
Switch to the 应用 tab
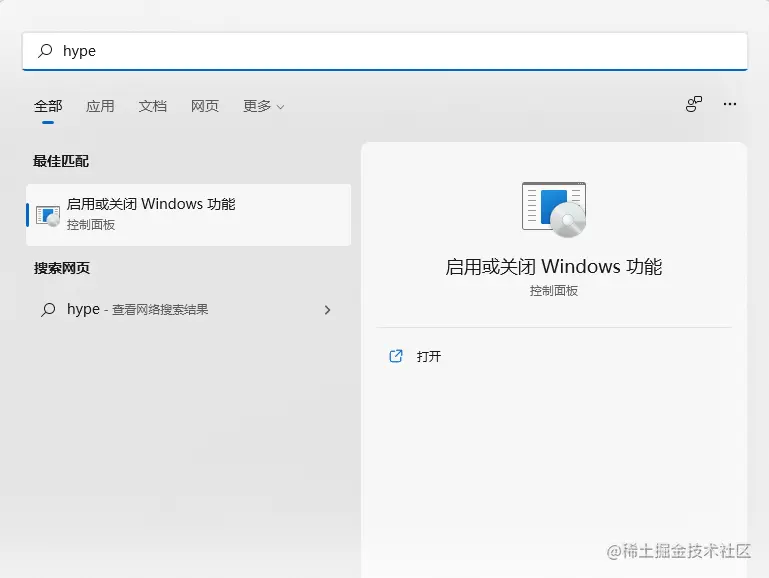(x=100, y=106)
